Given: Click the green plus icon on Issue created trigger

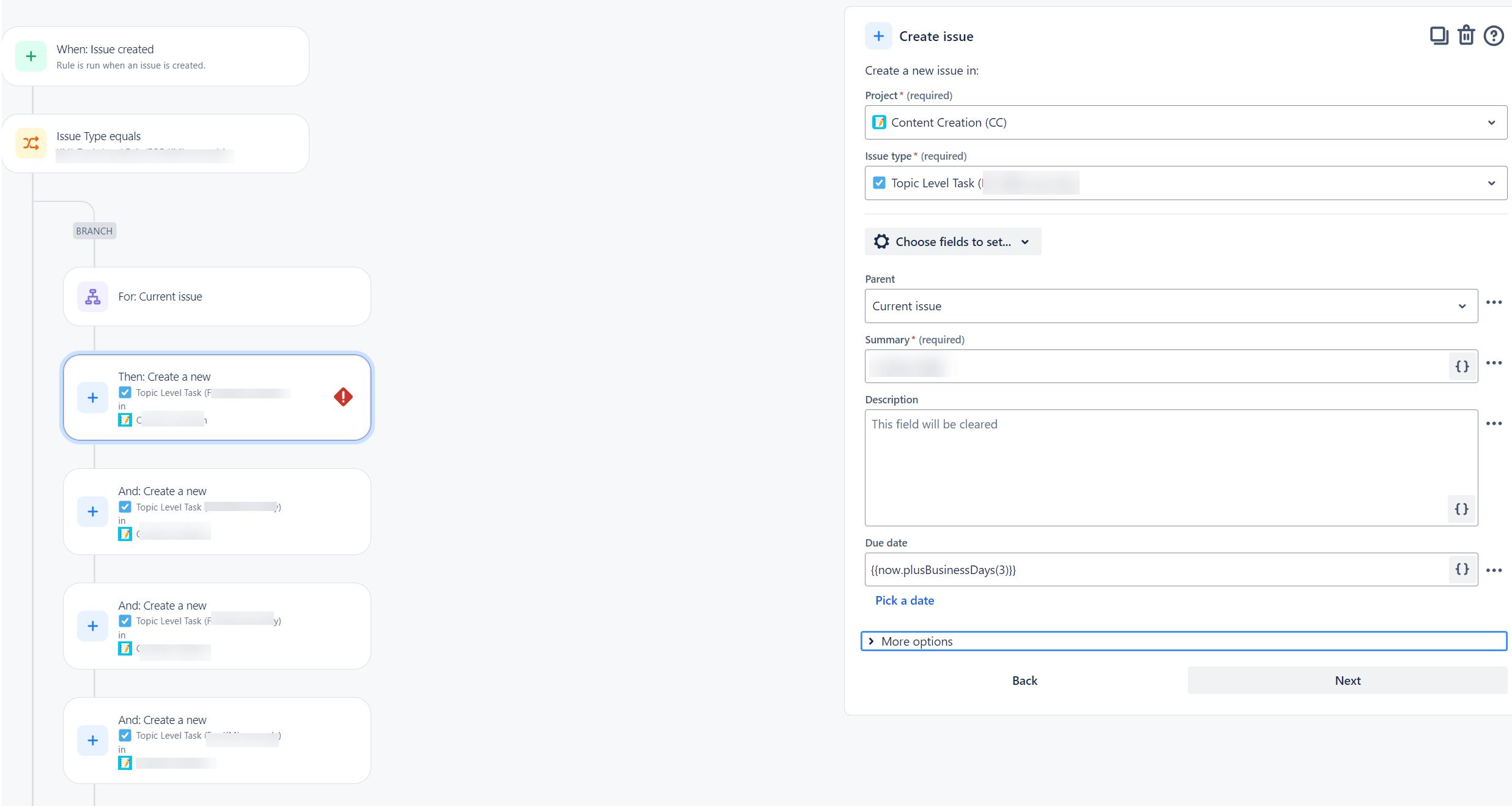Looking at the screenshot, I should click(31, 56).
